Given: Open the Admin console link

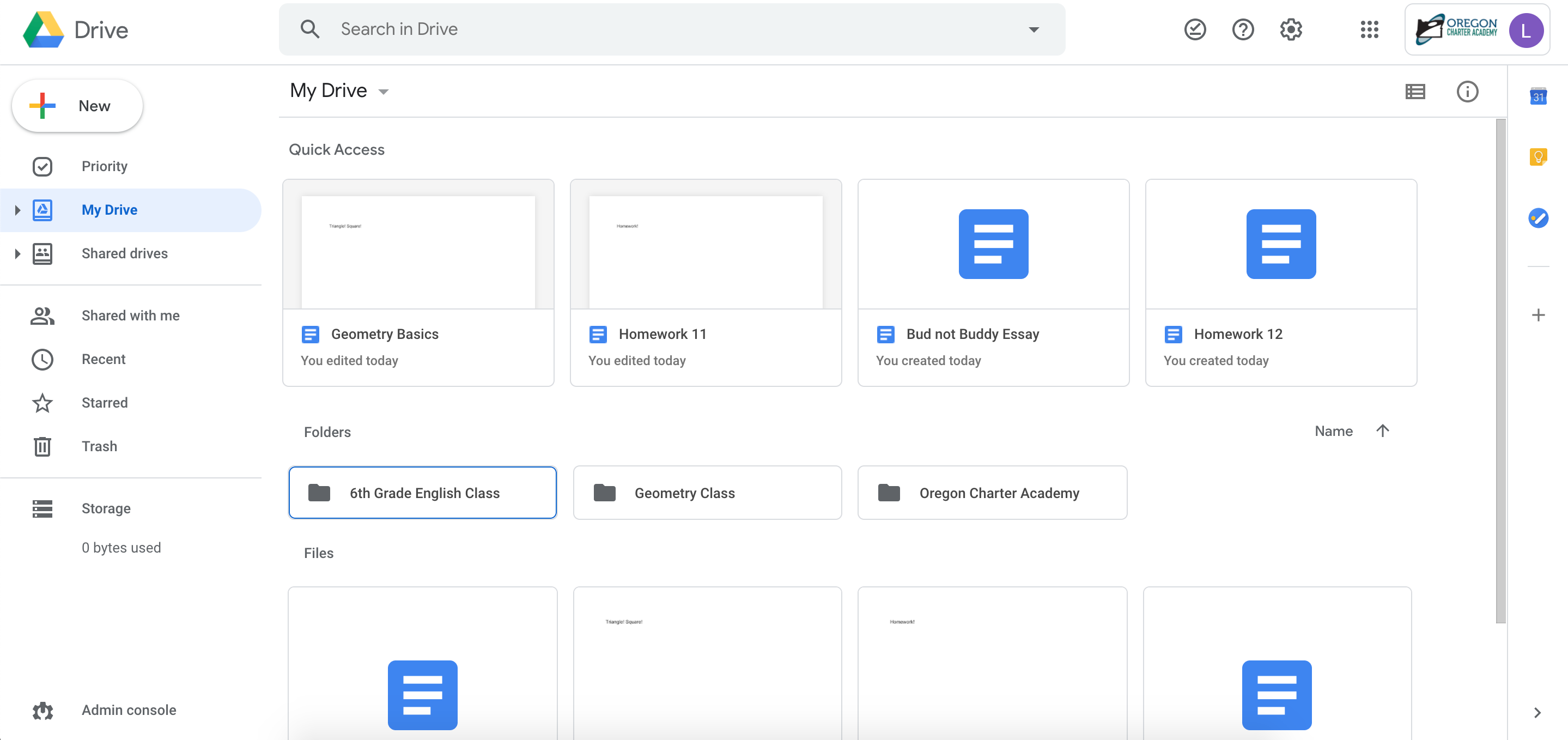Looking at the screenshot, I should point(128,709).
